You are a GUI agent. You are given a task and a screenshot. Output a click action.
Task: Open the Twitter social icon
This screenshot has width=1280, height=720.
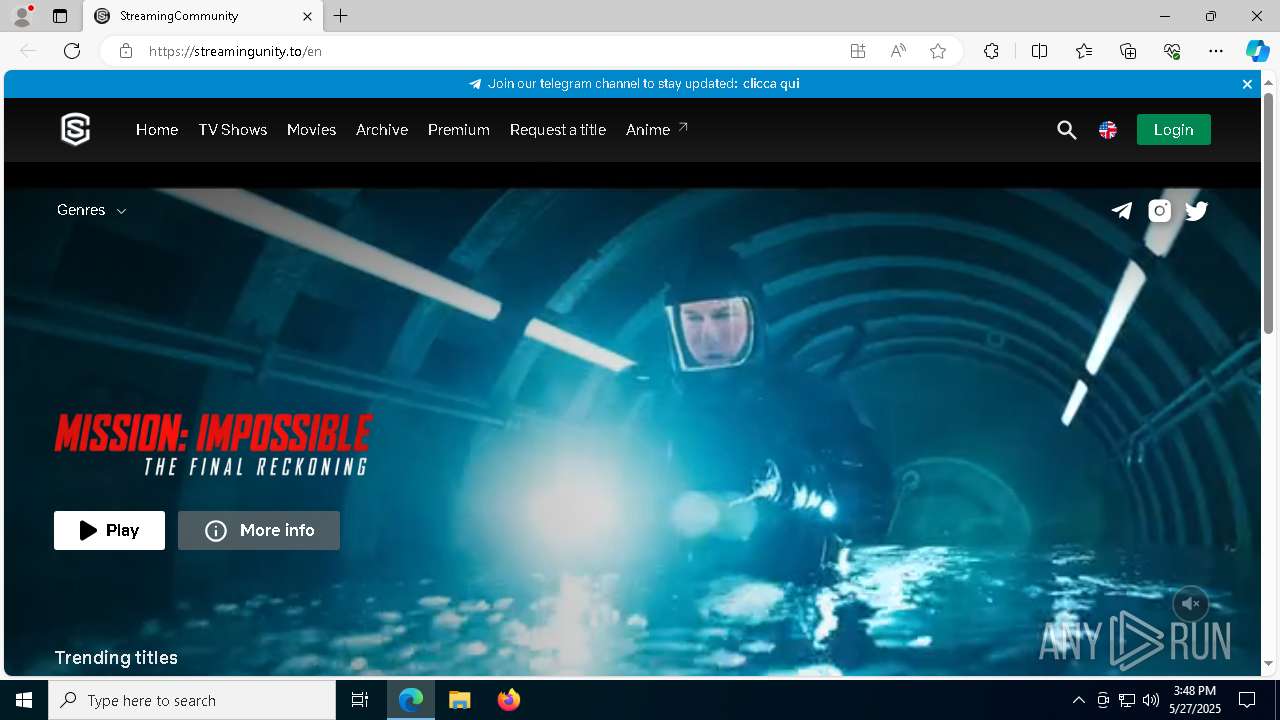coord(1197,210)
